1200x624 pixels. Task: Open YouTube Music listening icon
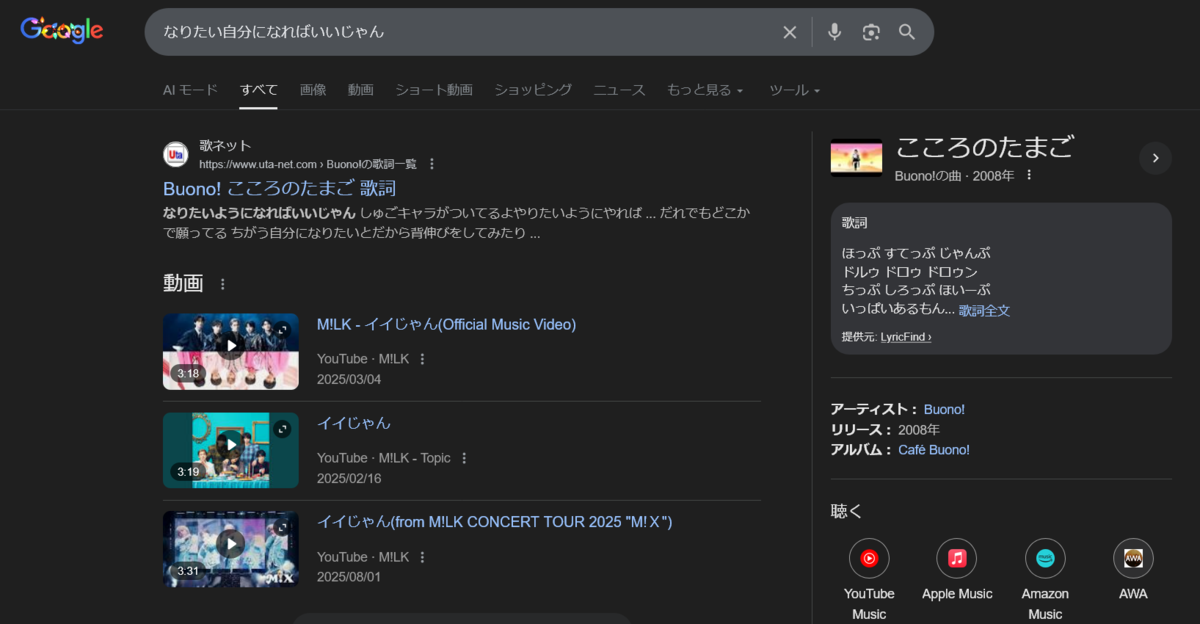point(869,559)
